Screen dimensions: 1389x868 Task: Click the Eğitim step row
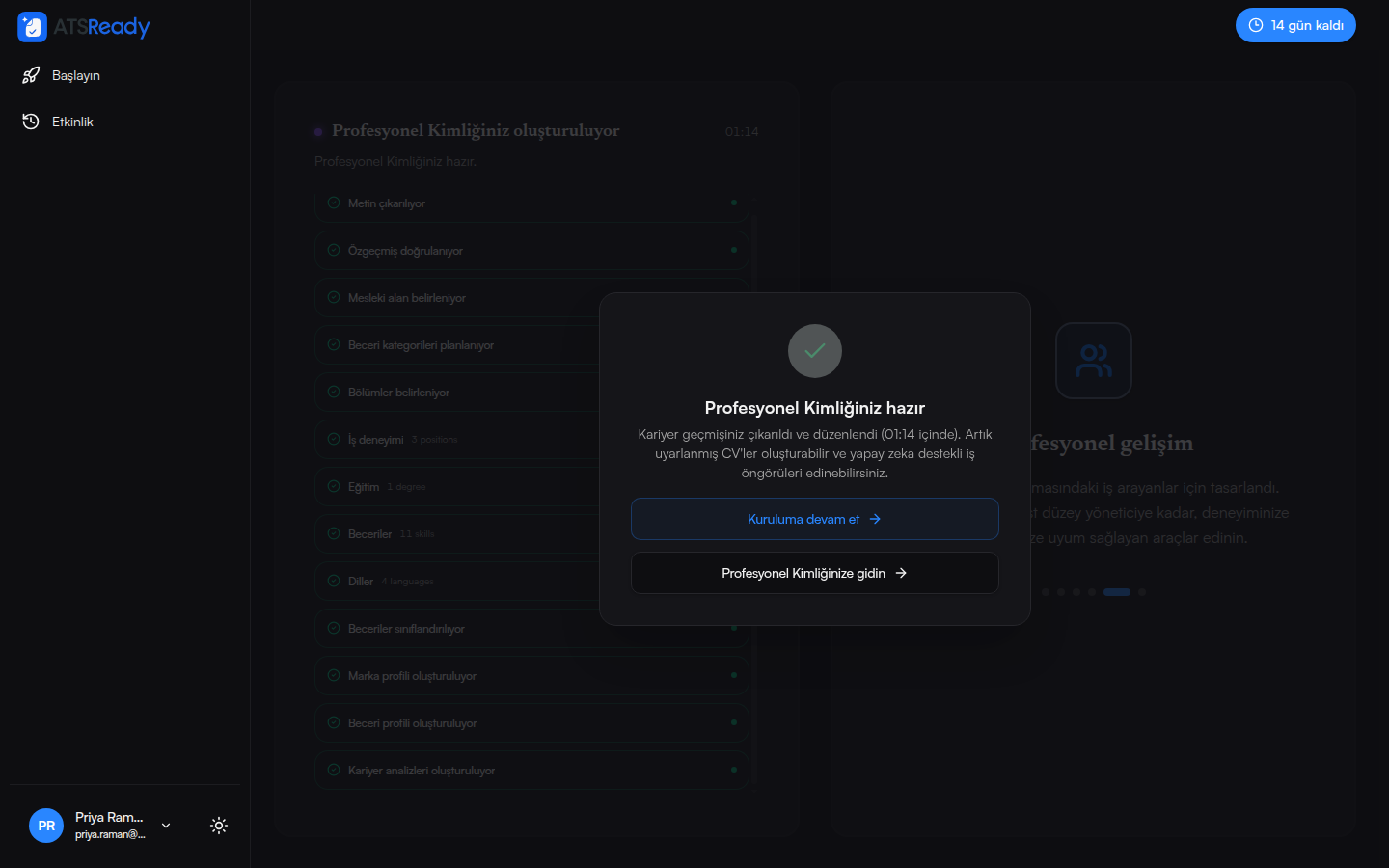[531, 487]
